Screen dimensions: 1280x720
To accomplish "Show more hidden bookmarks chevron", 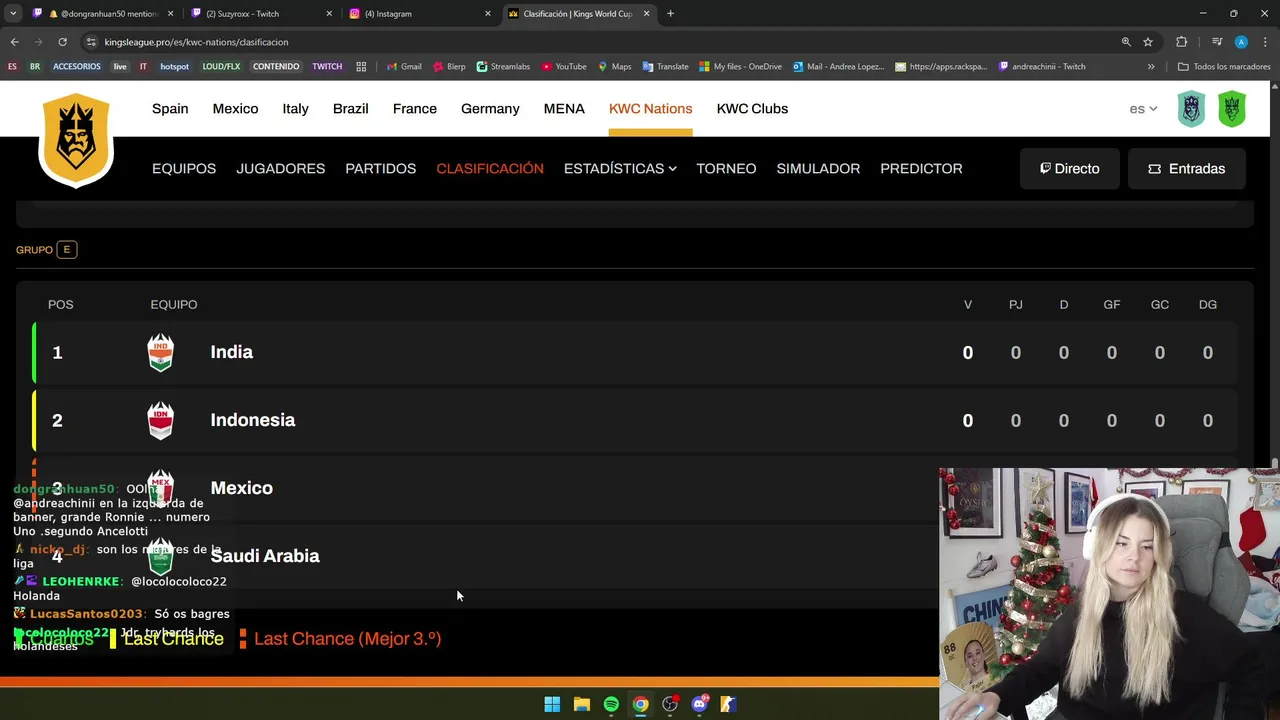I will (1151, 67).
